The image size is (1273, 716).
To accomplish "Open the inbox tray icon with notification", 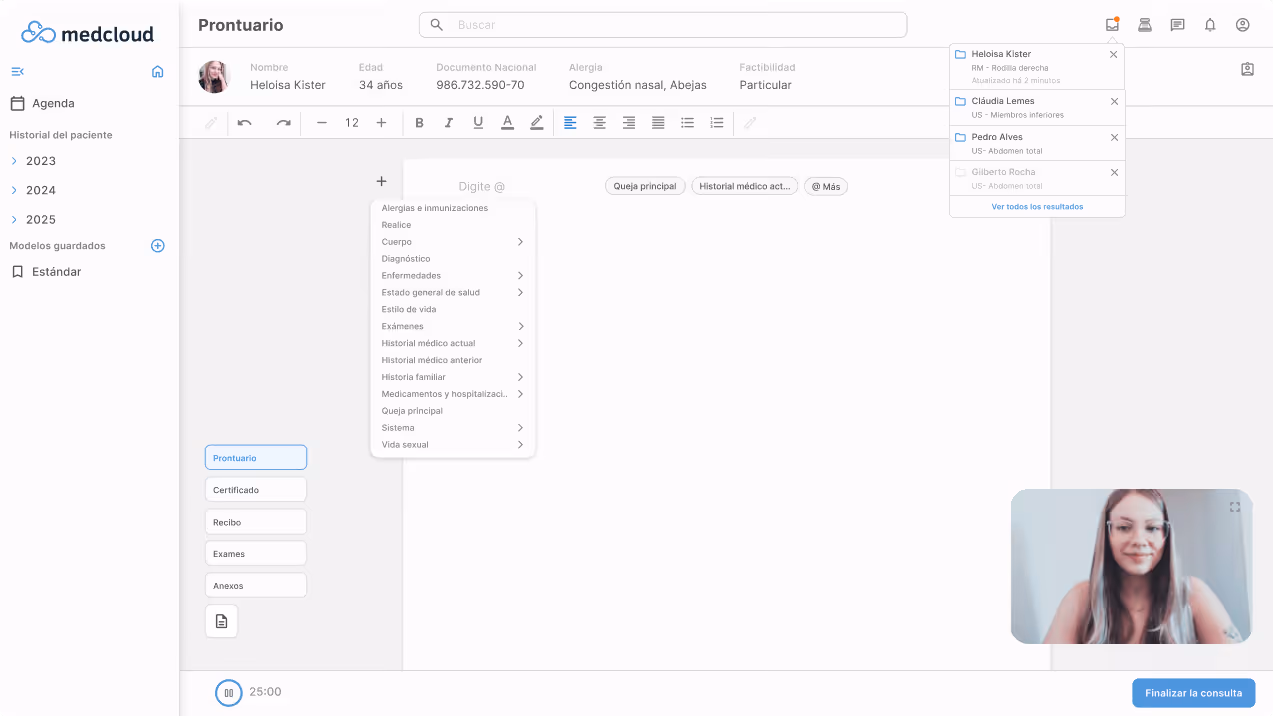I will [x=1112, y=24].
